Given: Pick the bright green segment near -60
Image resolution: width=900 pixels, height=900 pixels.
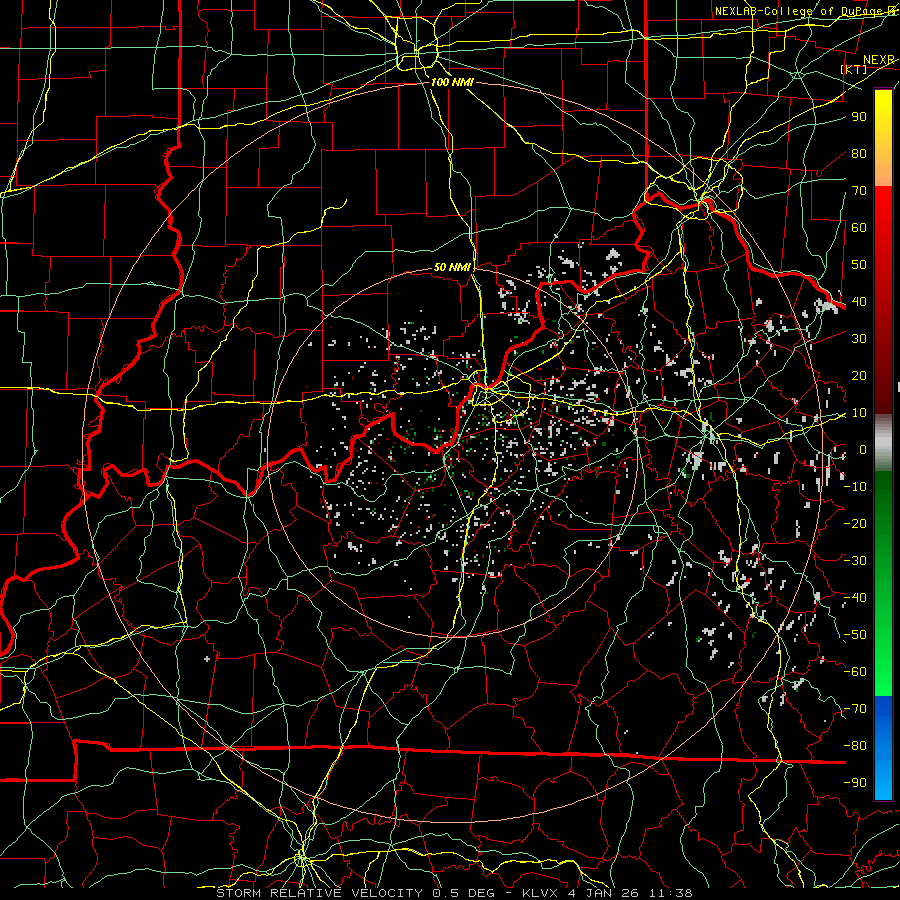Looking at the screenshot, I should 883,672.
